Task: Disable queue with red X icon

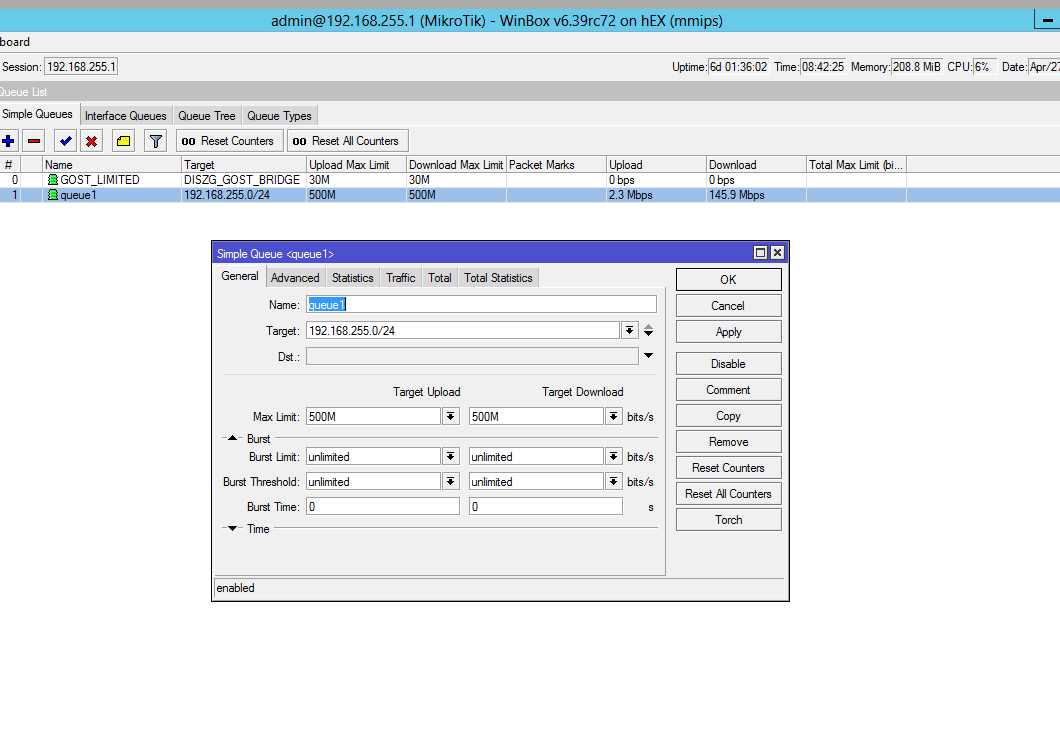Action: coord(91,141)
